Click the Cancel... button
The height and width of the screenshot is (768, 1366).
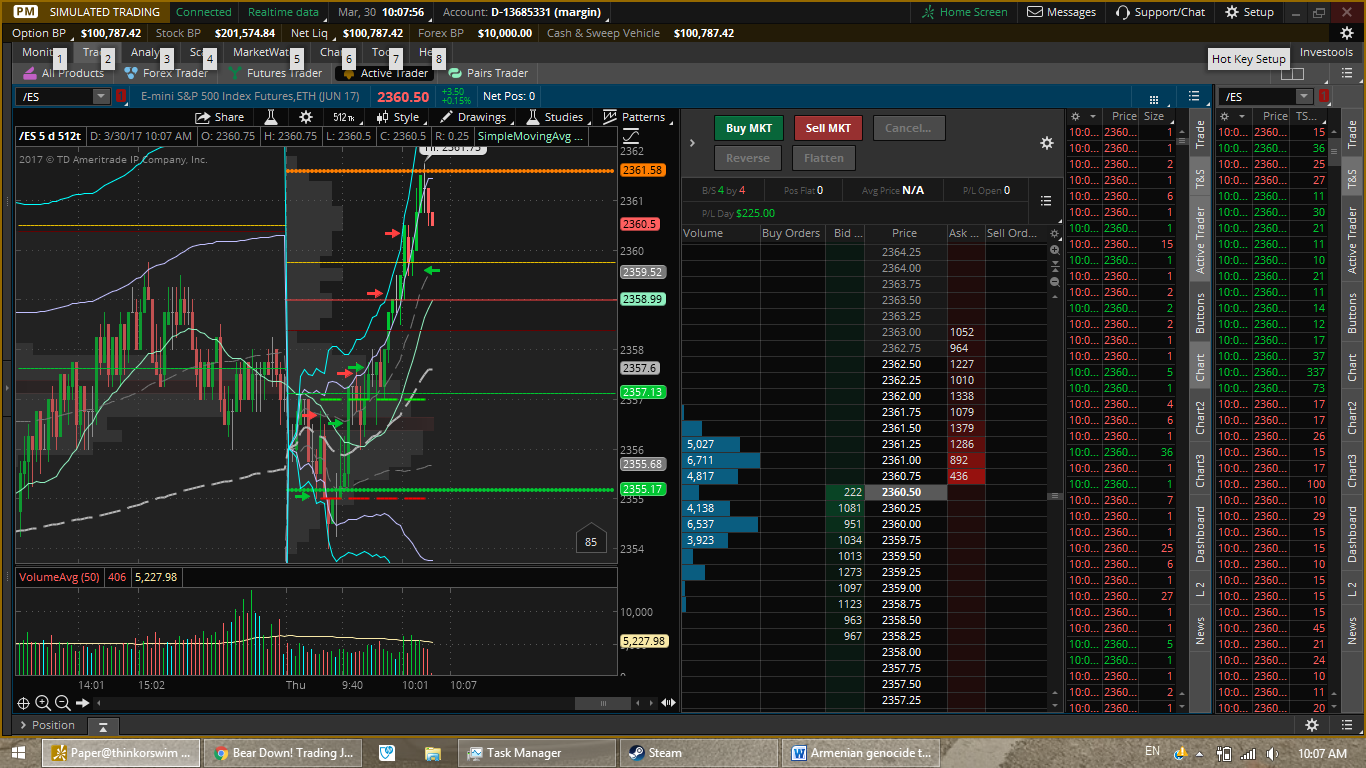[x=908, y=128]
